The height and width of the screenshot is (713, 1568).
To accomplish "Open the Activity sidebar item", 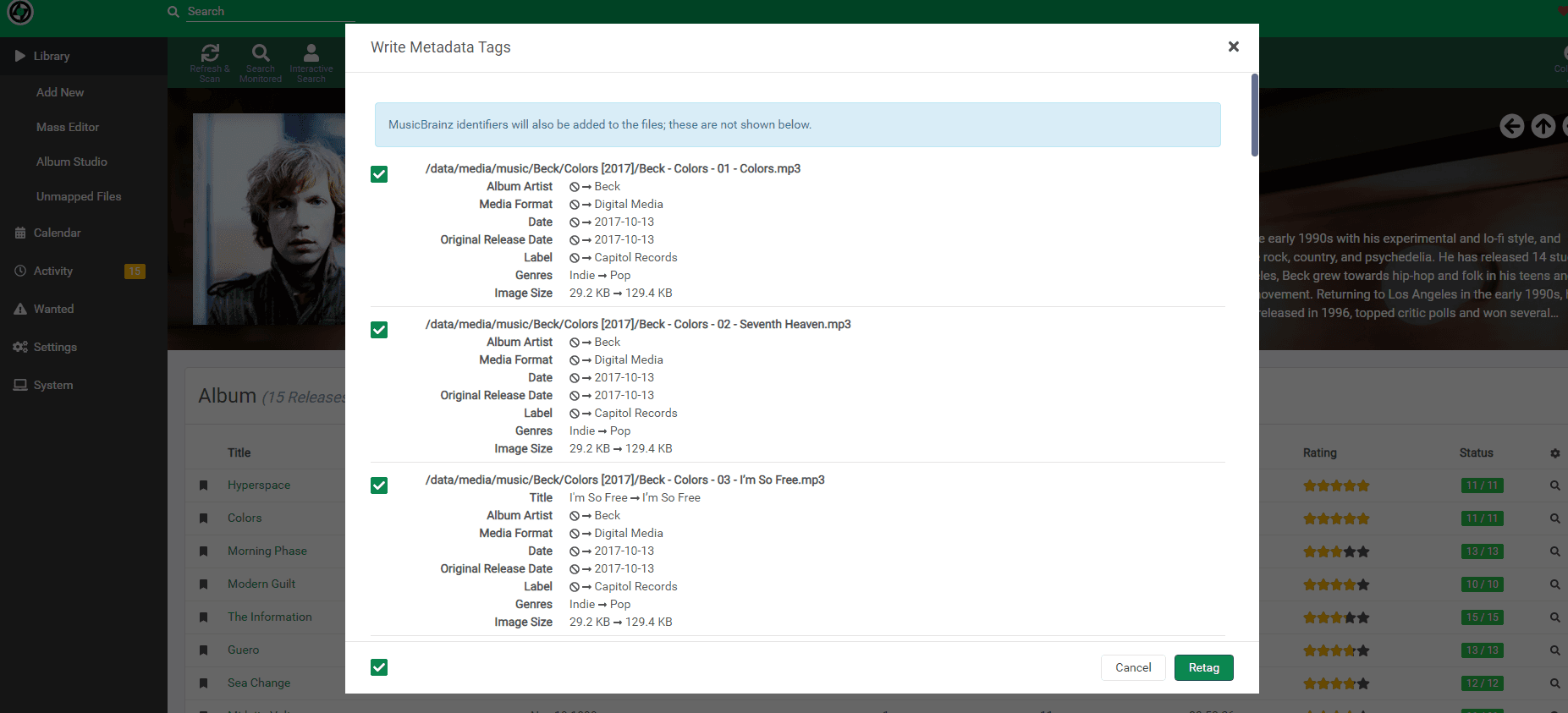I will pos(53,271).
